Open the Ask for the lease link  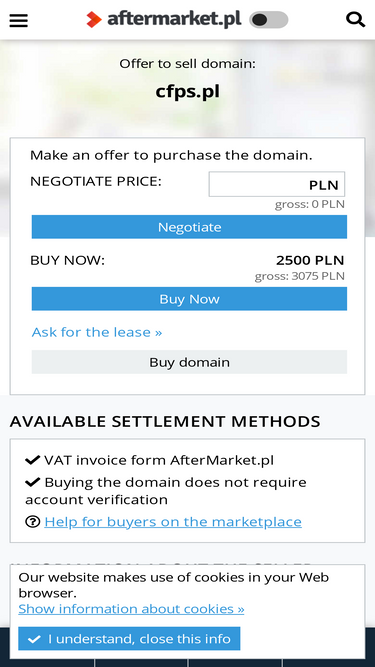coord(97,332)
